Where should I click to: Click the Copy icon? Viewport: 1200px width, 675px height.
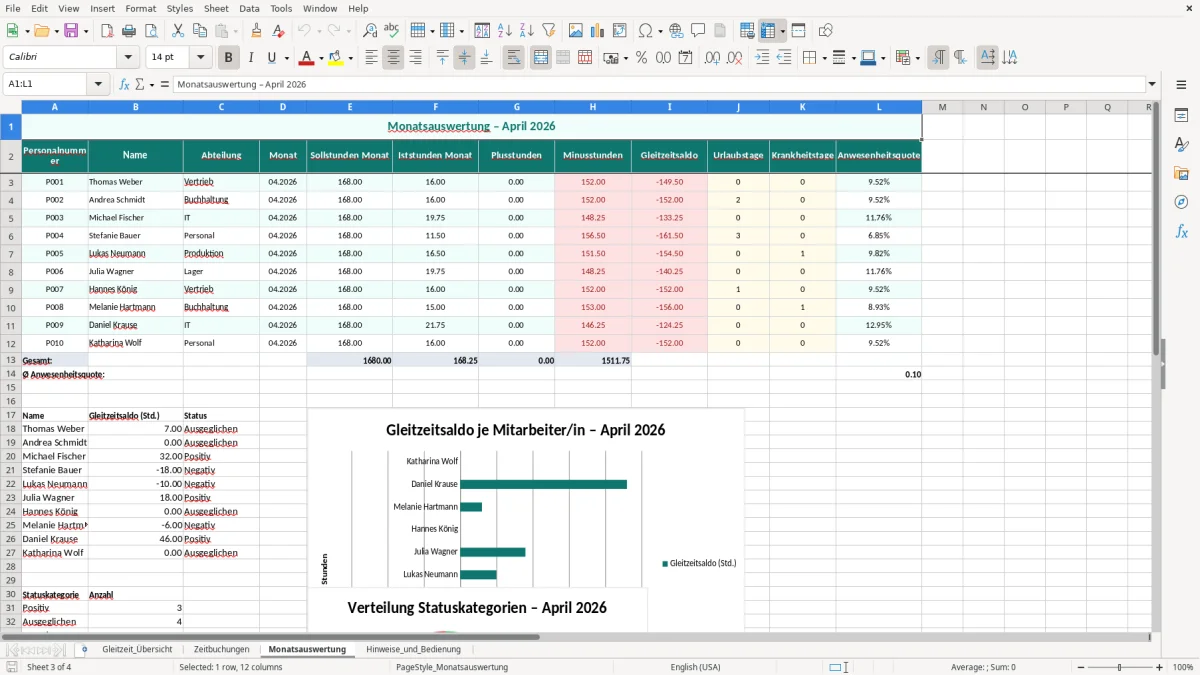[199, 31]
